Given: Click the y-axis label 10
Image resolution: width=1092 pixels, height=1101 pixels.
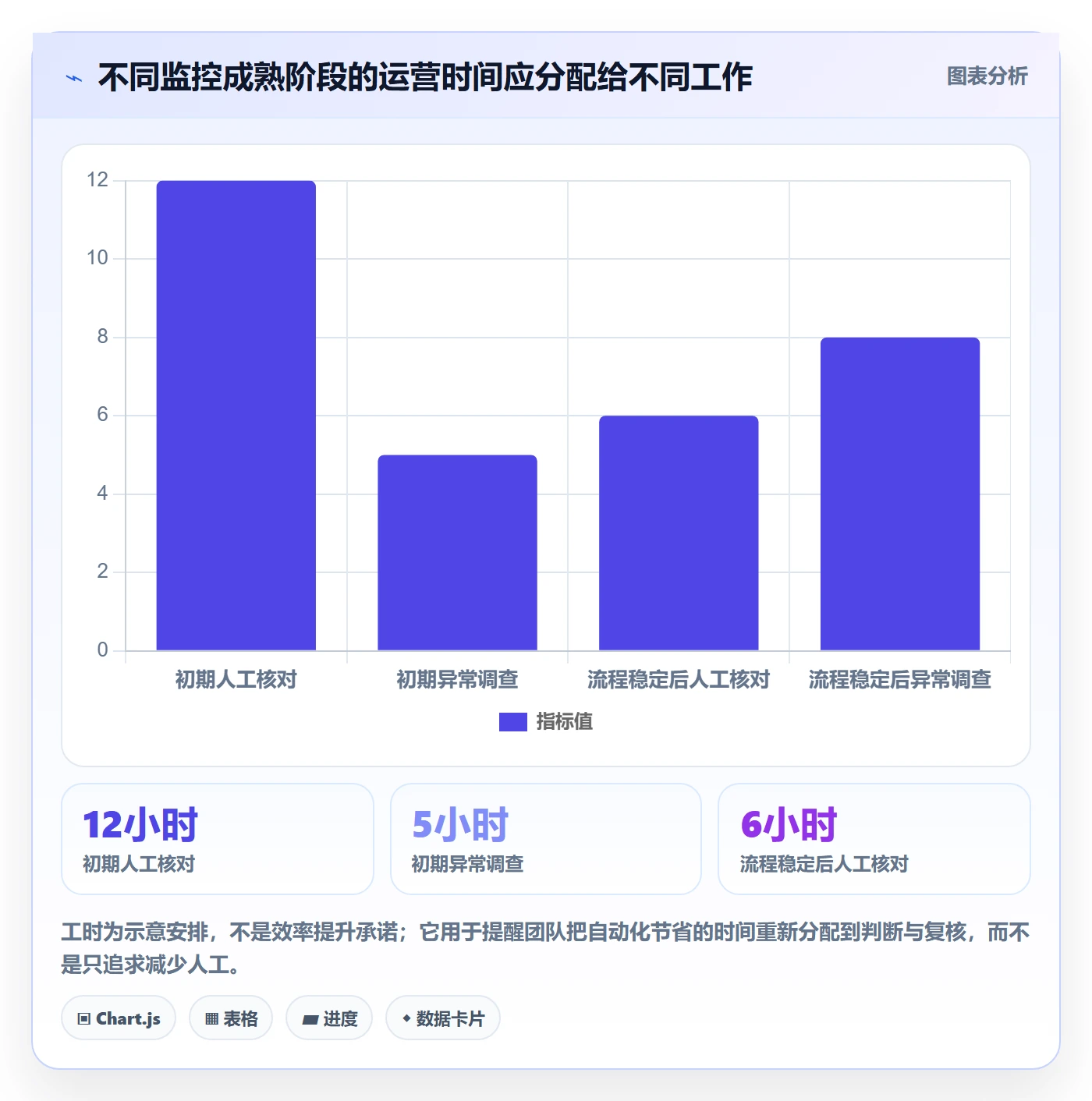Looking at the screenshot, I should [97, 258].
